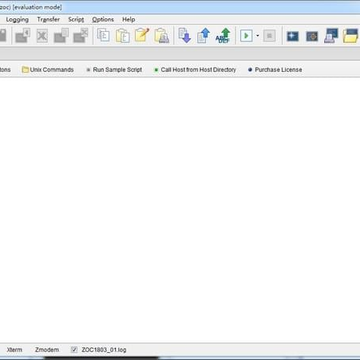Click the gray window icon with small X
The image size is (360, 360).
coord(81,35)
